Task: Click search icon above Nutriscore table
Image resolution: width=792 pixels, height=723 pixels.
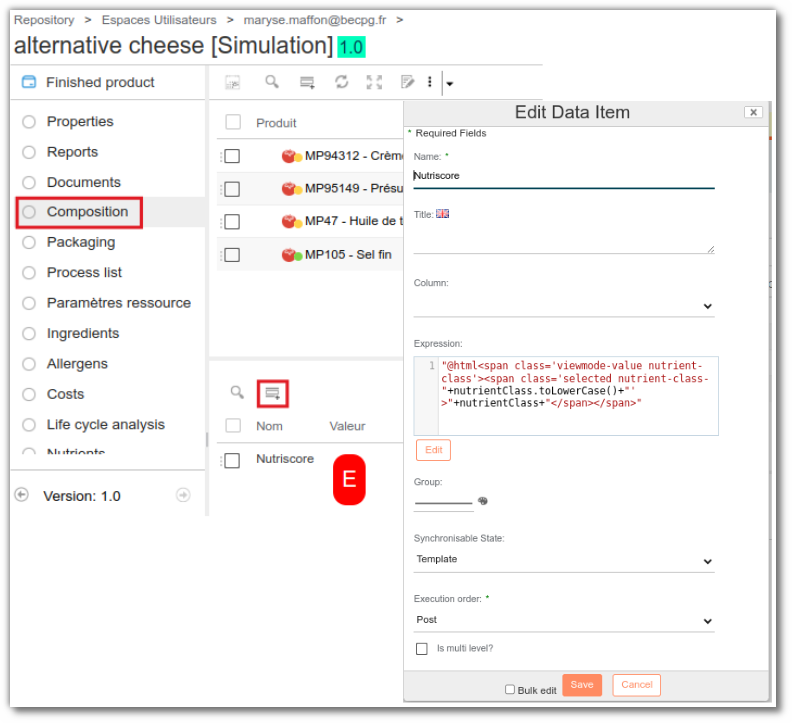Action: 237,392
